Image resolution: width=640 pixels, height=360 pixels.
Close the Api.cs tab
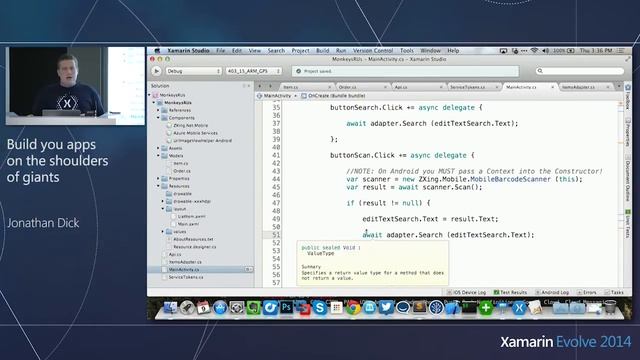(x=441, y=87)
